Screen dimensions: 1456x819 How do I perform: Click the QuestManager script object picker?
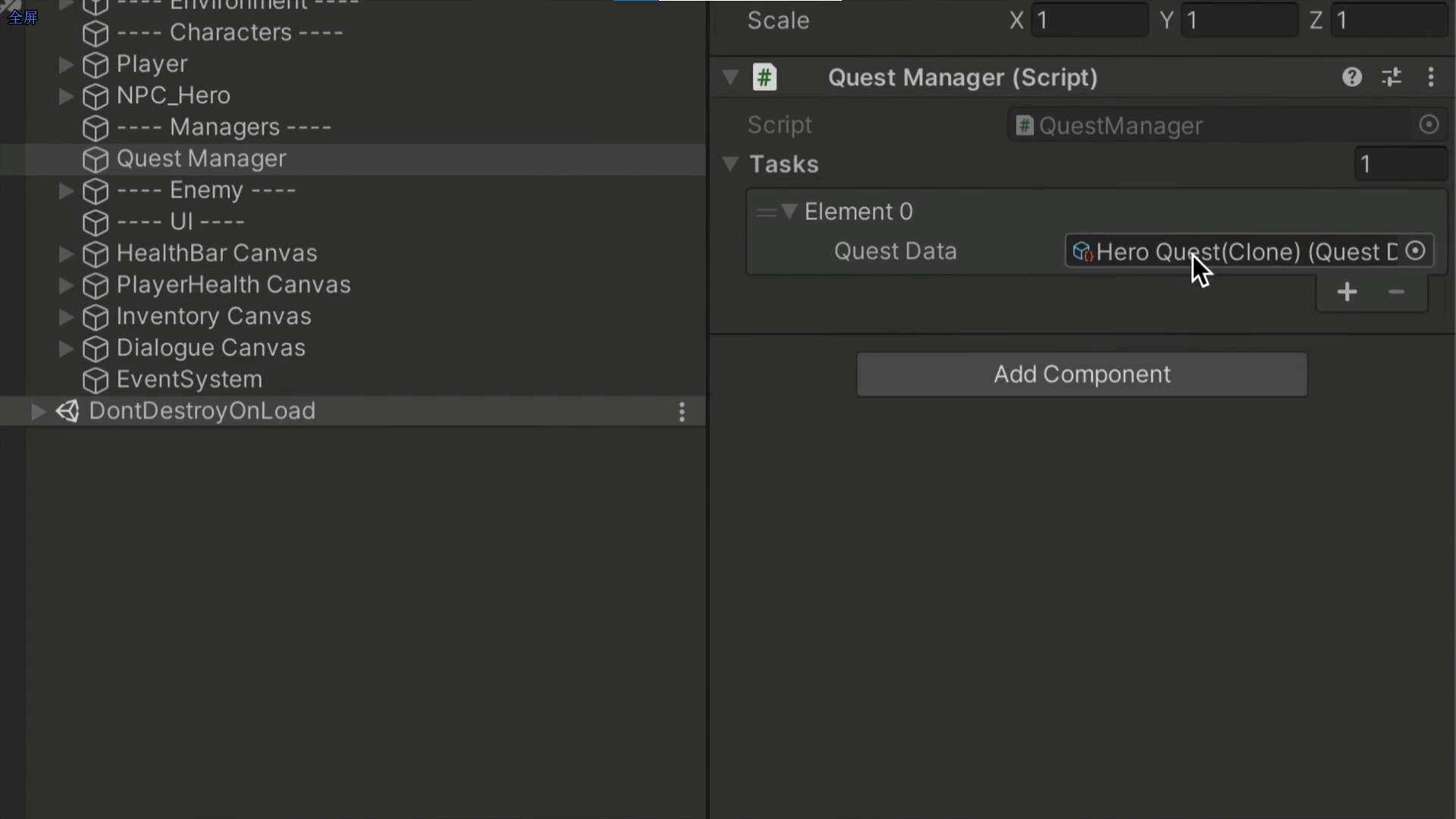(x=1429, y=125)
